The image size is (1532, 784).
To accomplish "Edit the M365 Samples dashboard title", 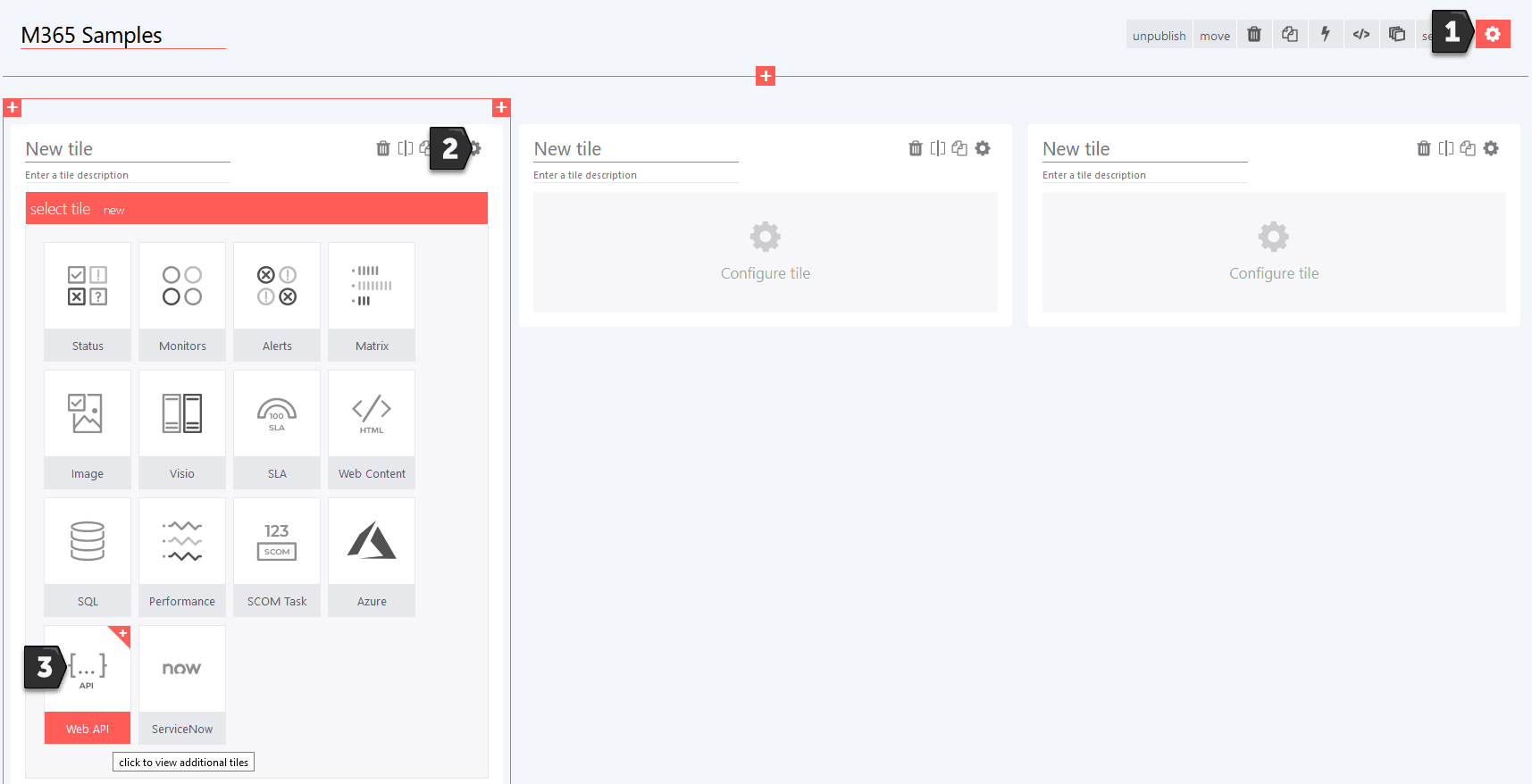I will (122, 36).
